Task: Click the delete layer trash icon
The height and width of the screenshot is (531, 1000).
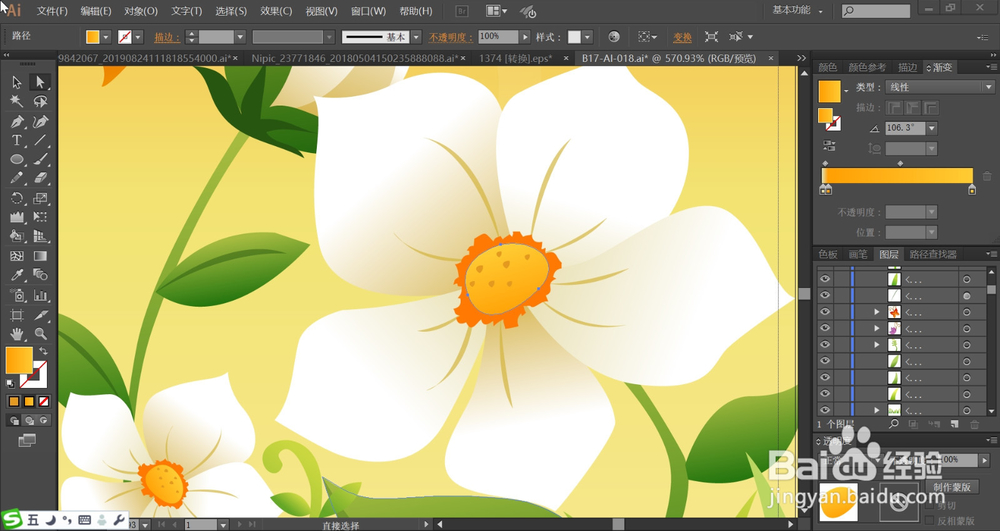Action: pyautogui.click(x=974, y=425)
